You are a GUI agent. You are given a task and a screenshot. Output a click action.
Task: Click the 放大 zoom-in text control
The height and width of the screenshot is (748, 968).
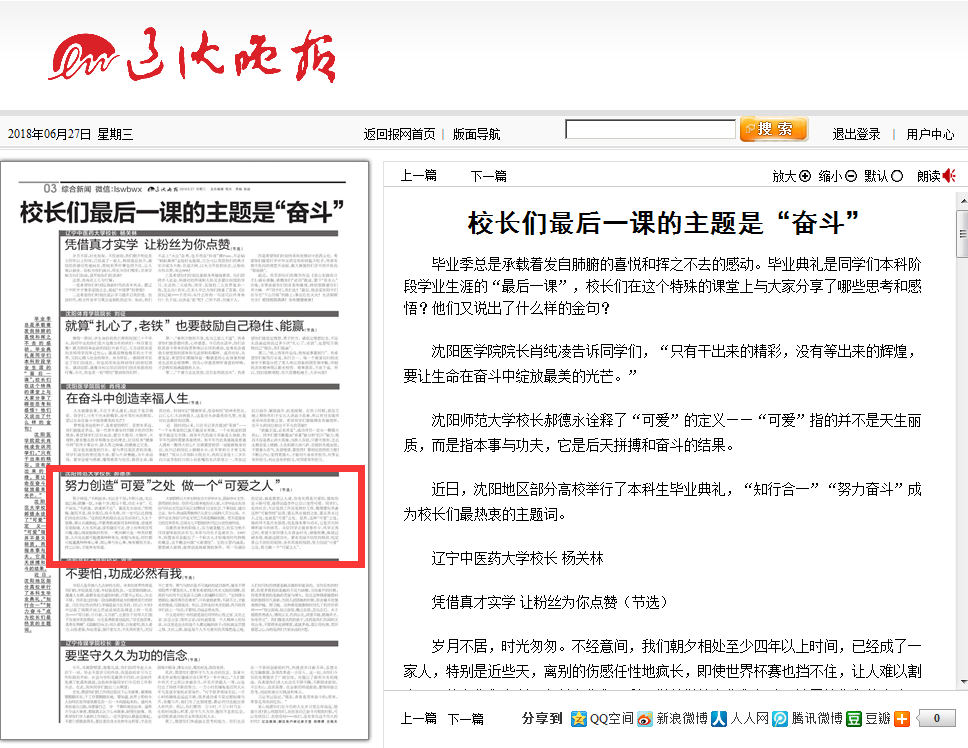point(791,176)
